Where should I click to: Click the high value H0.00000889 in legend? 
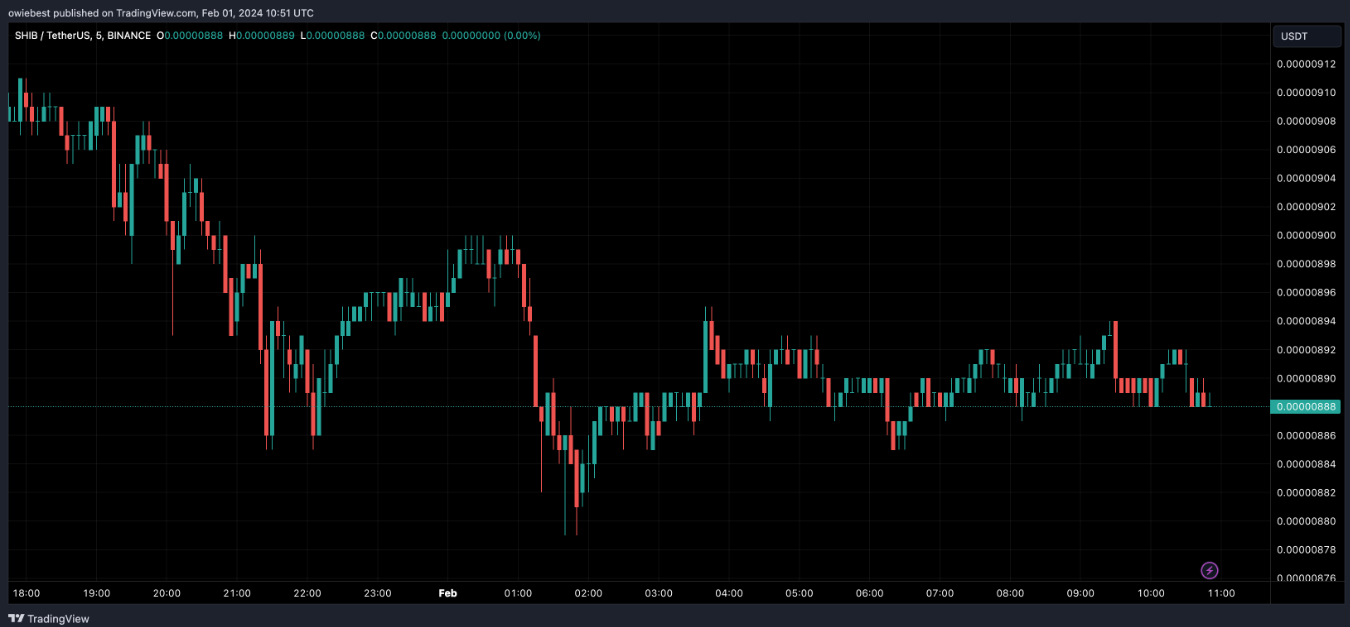[x=262, y=36]
